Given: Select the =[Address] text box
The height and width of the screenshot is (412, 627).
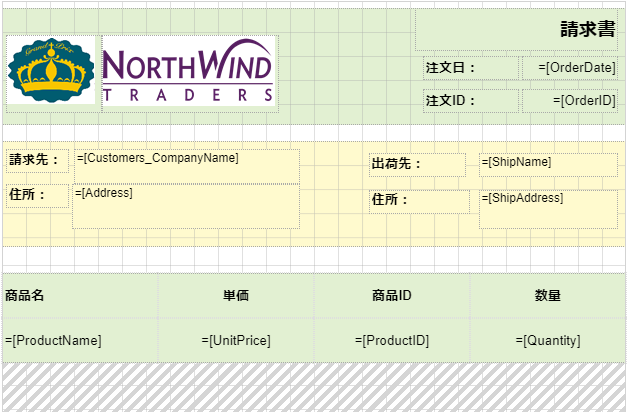Looking at the screenshot, I should click(x=186, y=205).
